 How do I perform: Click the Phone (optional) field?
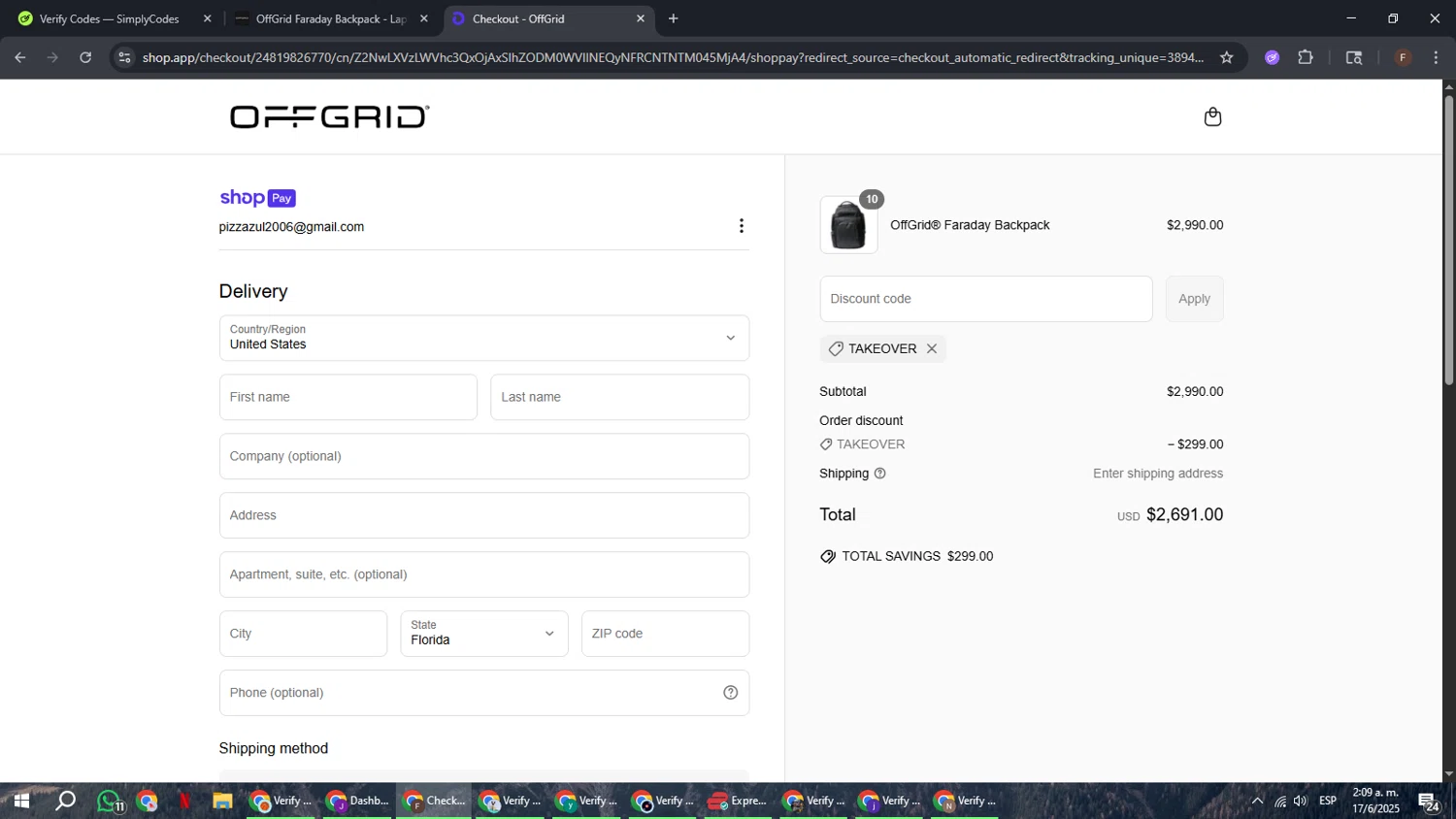click(x=484, y=693)
